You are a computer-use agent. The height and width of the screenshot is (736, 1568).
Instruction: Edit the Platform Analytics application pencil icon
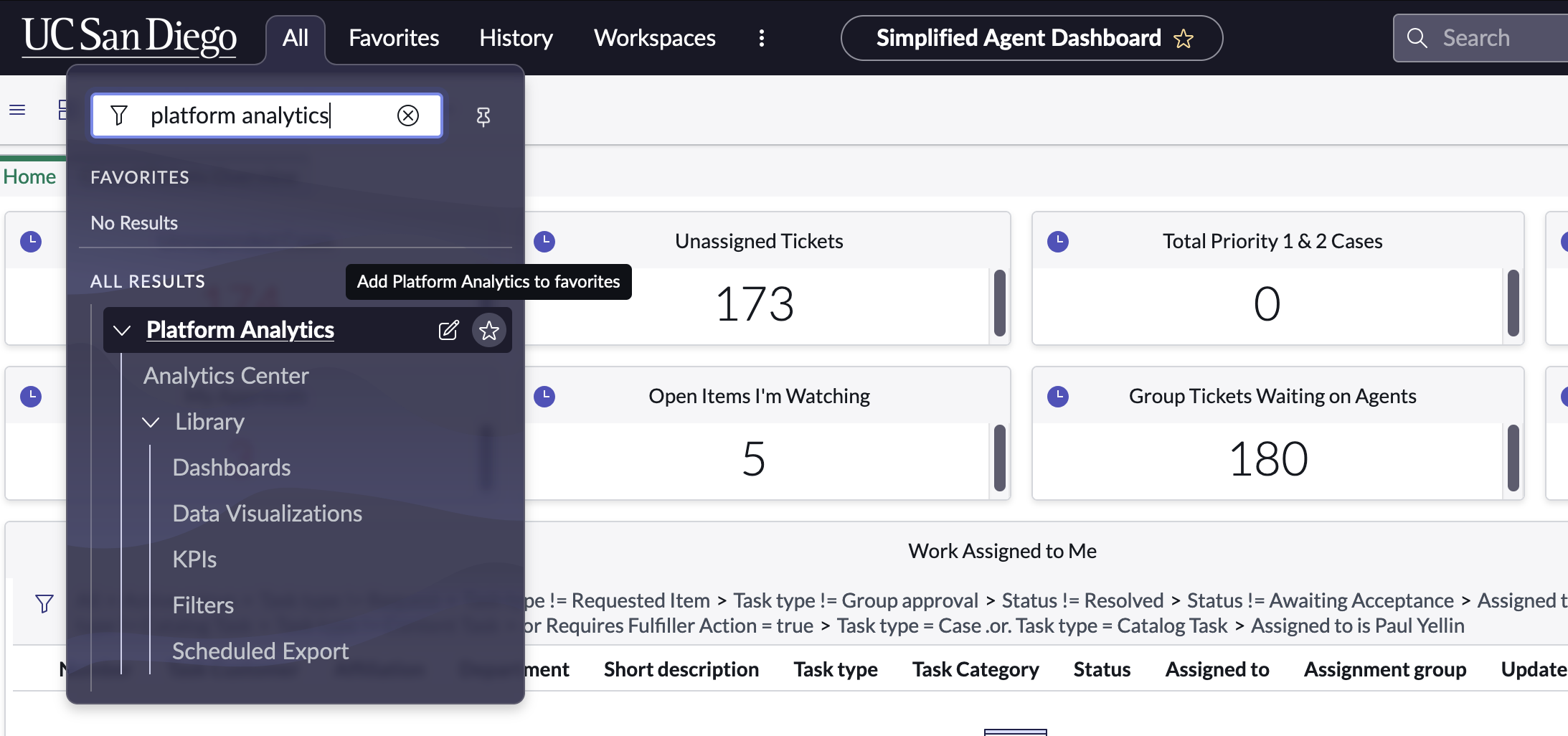click(x=448, y=330)
